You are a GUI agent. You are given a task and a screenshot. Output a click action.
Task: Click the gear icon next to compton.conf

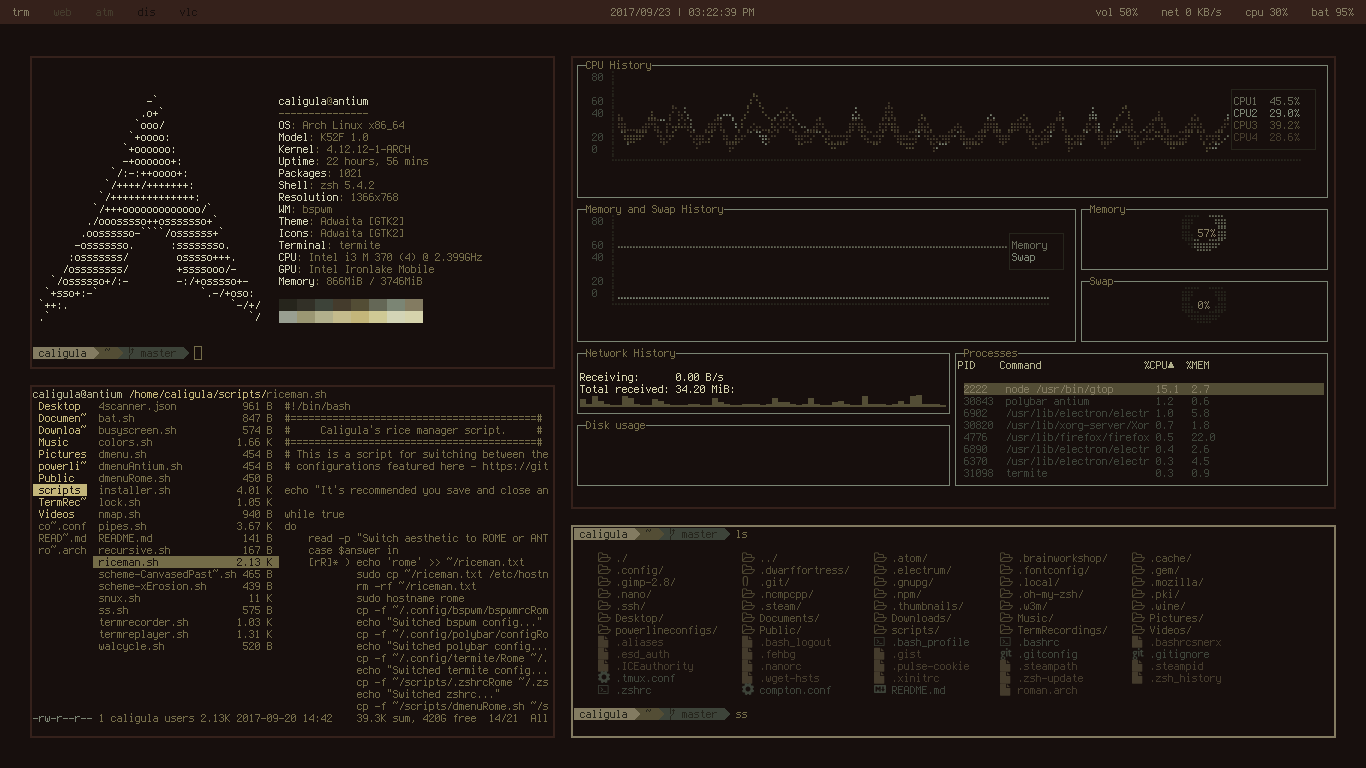click(746, 690)
